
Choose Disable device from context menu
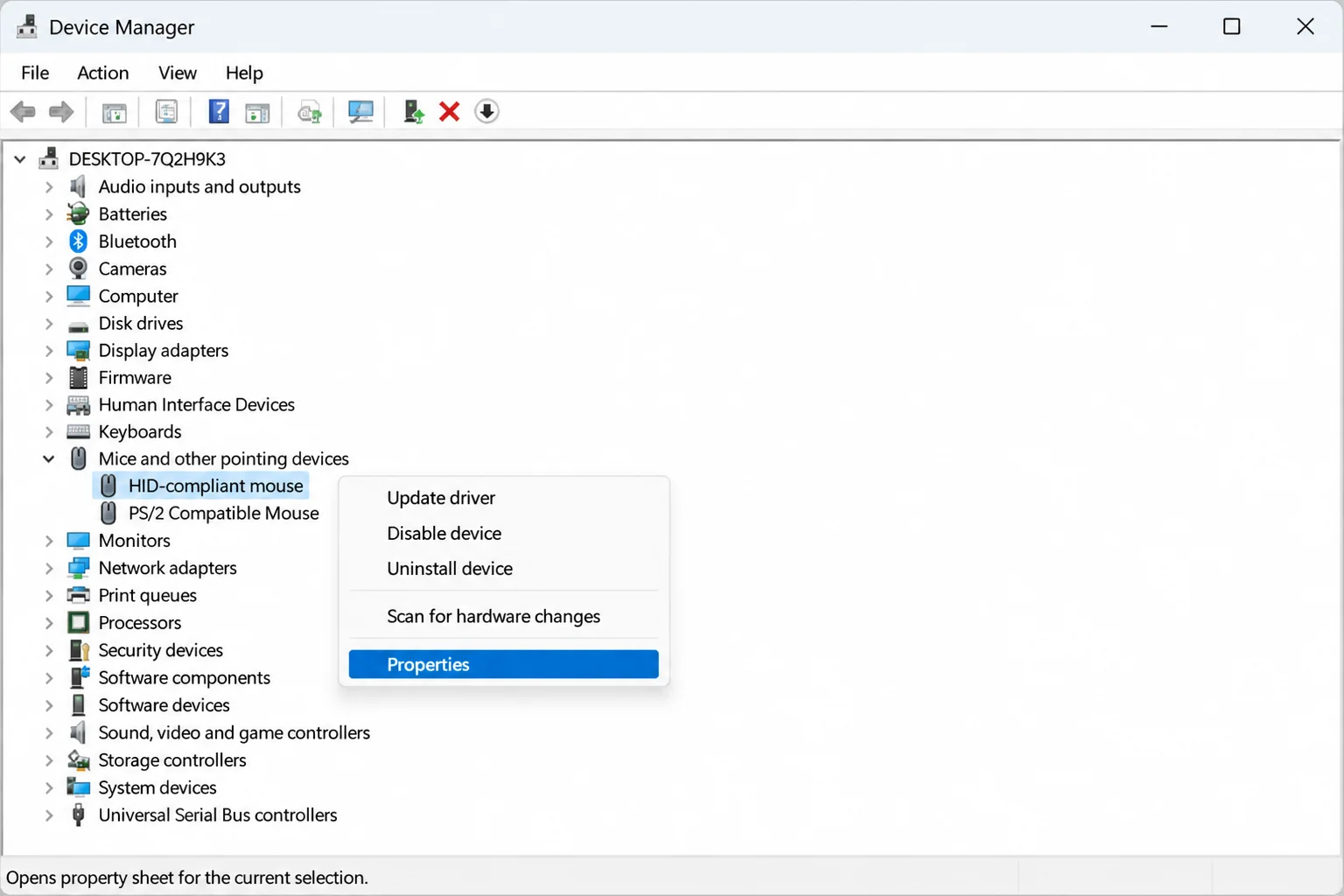click(503, 534)
